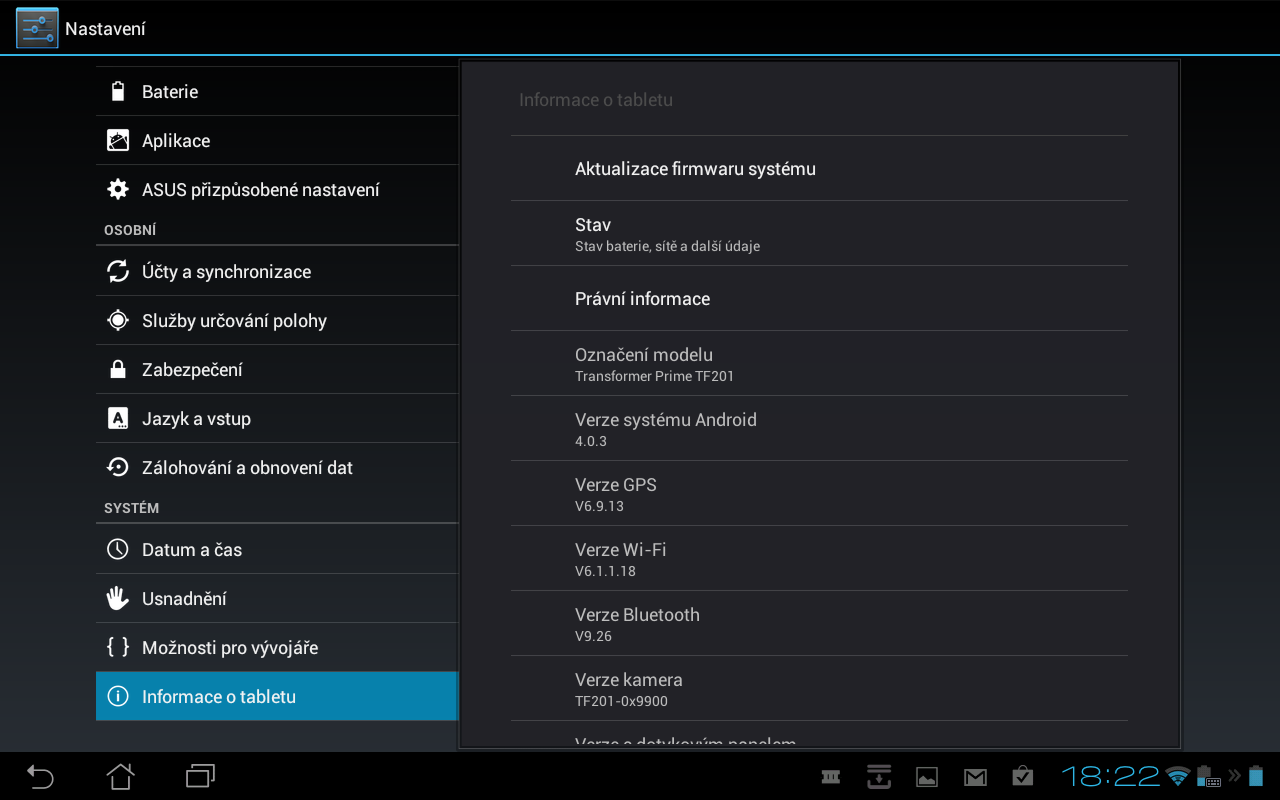Click the curly-braces icon for Možnosti pro vývojáře

tap(117, 647)
